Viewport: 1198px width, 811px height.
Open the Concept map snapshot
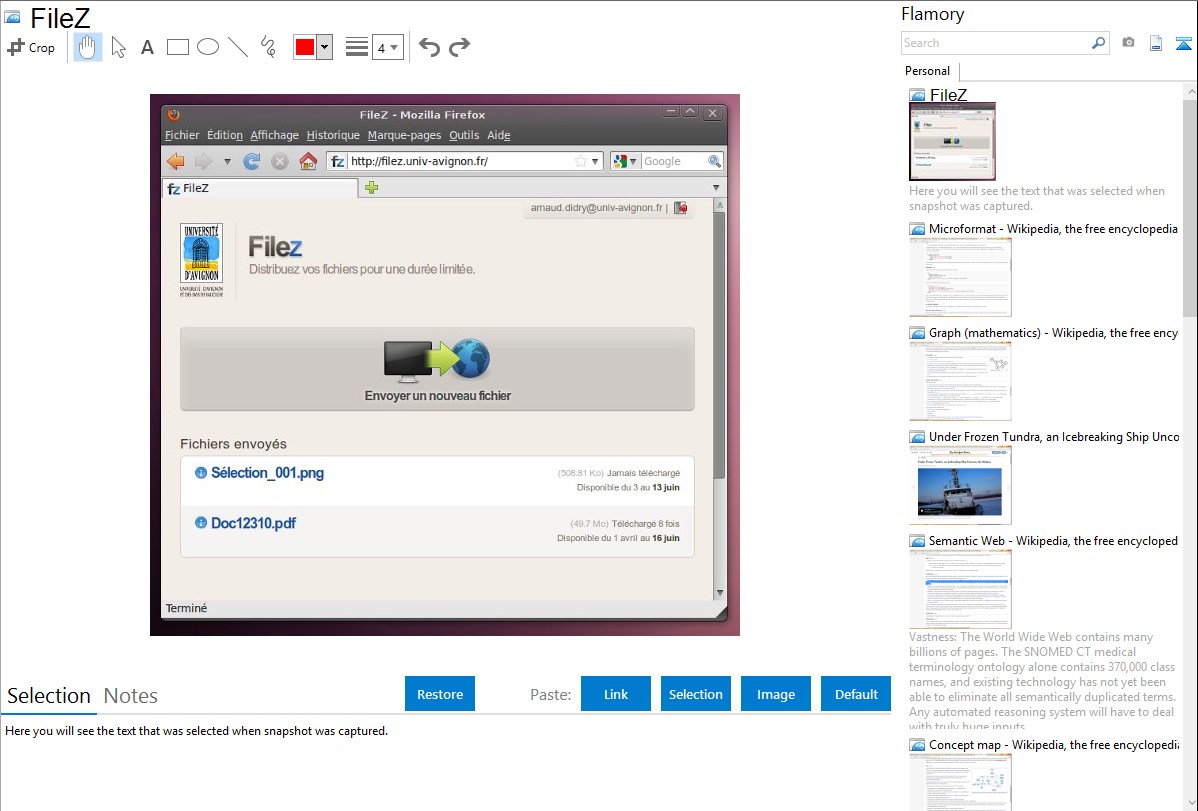pyautogui.click(x=960, y=782)
